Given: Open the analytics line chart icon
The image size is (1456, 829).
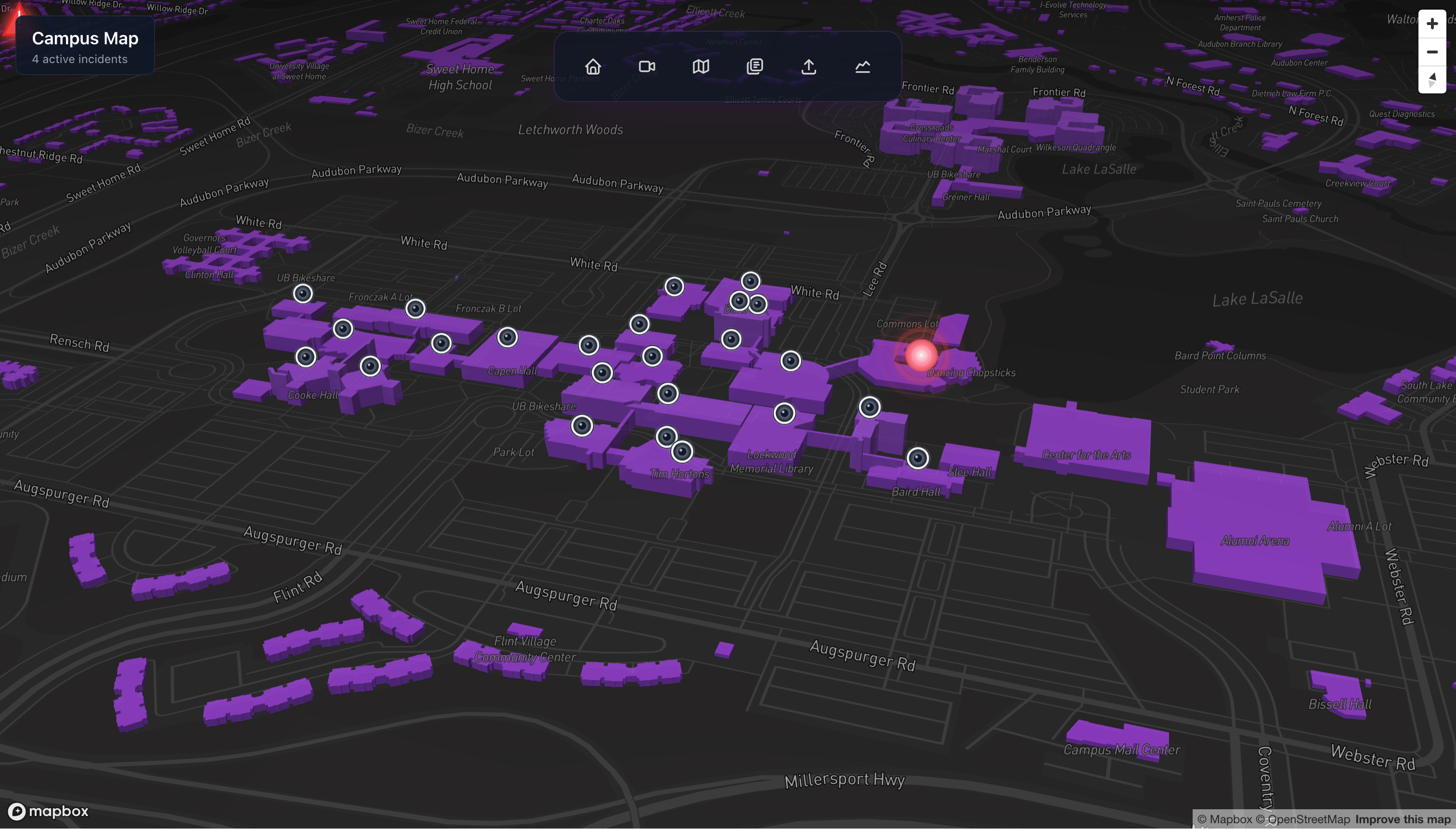Looking at the screenshot, I should click(x=863, y=66).
